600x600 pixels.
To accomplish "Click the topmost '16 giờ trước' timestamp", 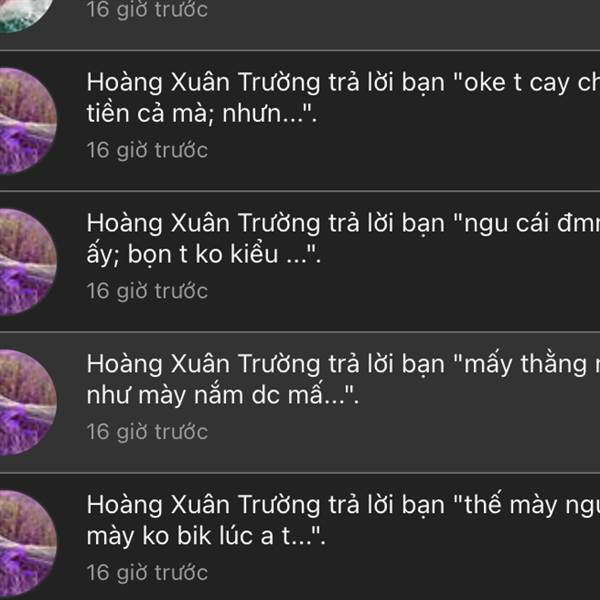I will click(147, 9).
